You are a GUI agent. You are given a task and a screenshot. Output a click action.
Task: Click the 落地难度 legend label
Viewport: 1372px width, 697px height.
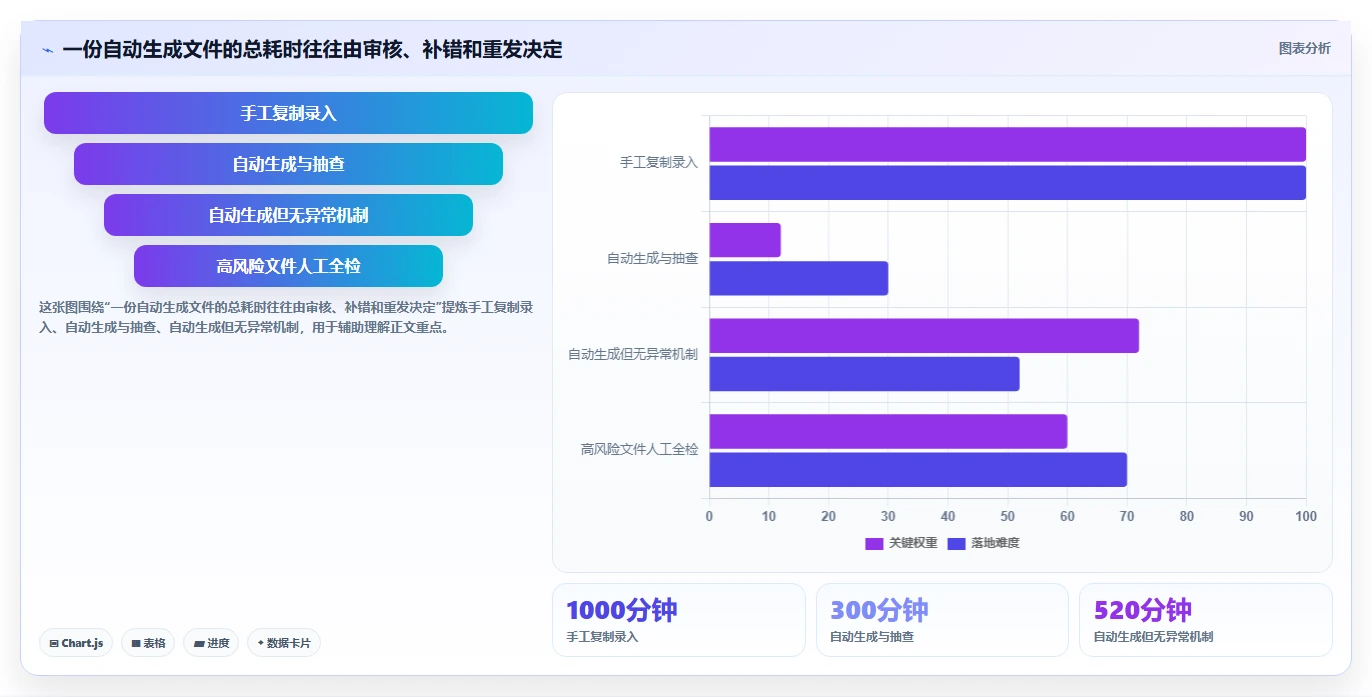pos(995,543)
